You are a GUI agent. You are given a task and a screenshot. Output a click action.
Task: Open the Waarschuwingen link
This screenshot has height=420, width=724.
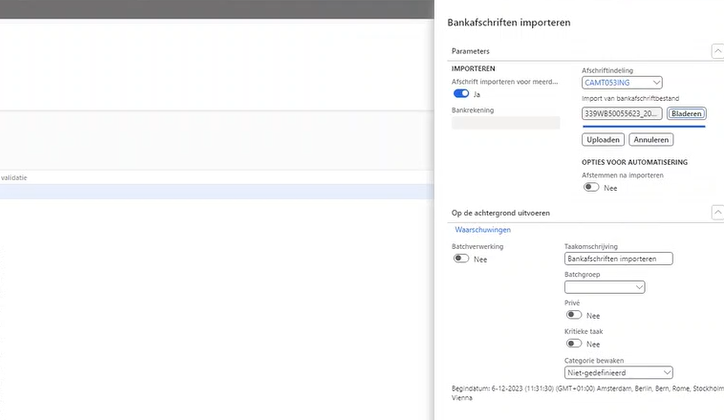pyautogui.click(x=483, y=230)
